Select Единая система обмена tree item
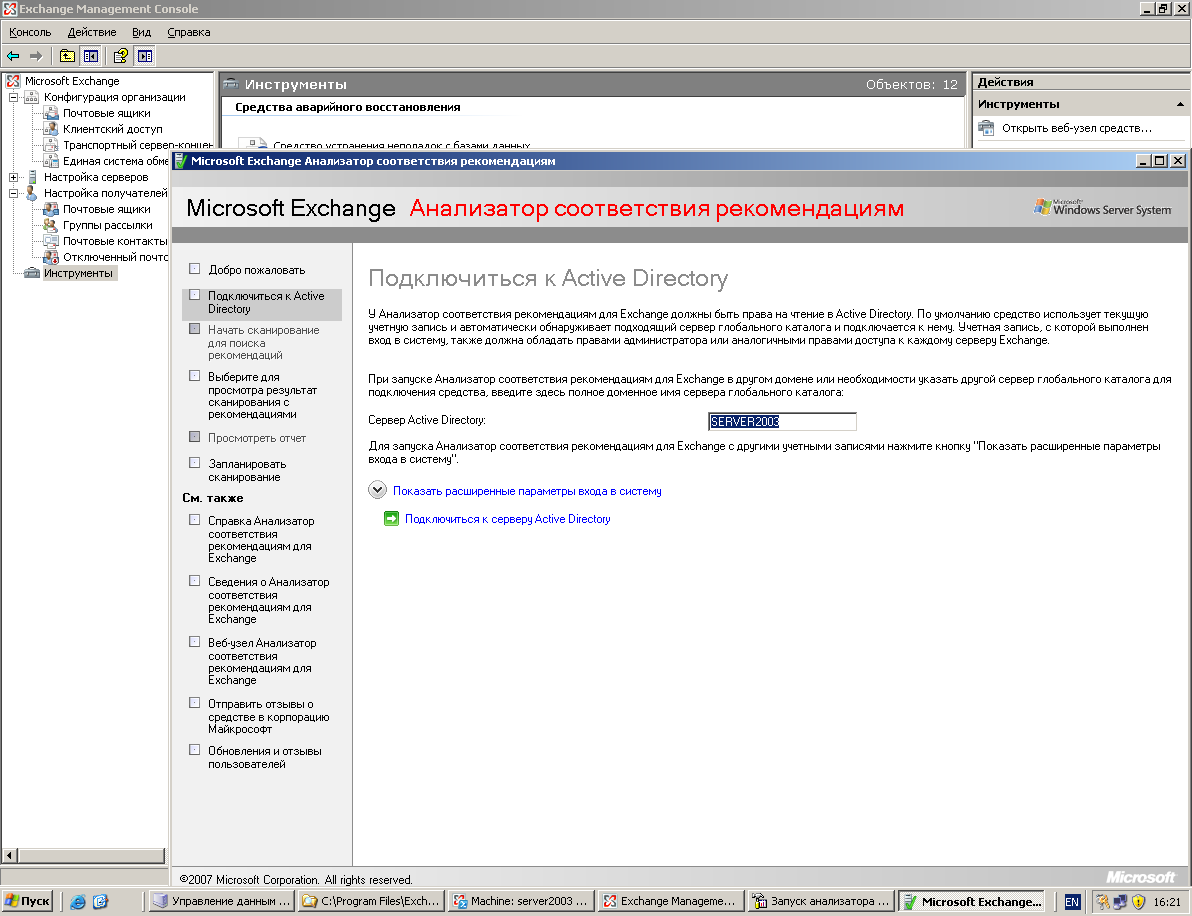1192x916 pixels. (116, 161)
